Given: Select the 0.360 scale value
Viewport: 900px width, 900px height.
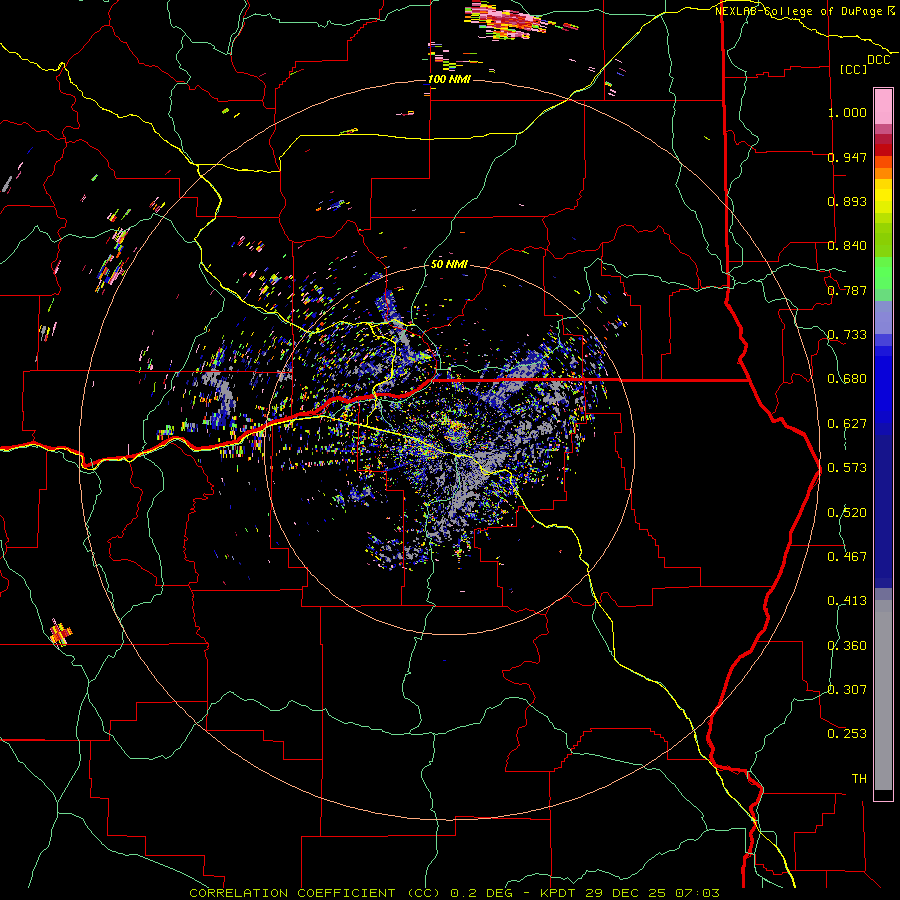Looking at the screenshot, I should pyautogui.click(x=847, y=646).
